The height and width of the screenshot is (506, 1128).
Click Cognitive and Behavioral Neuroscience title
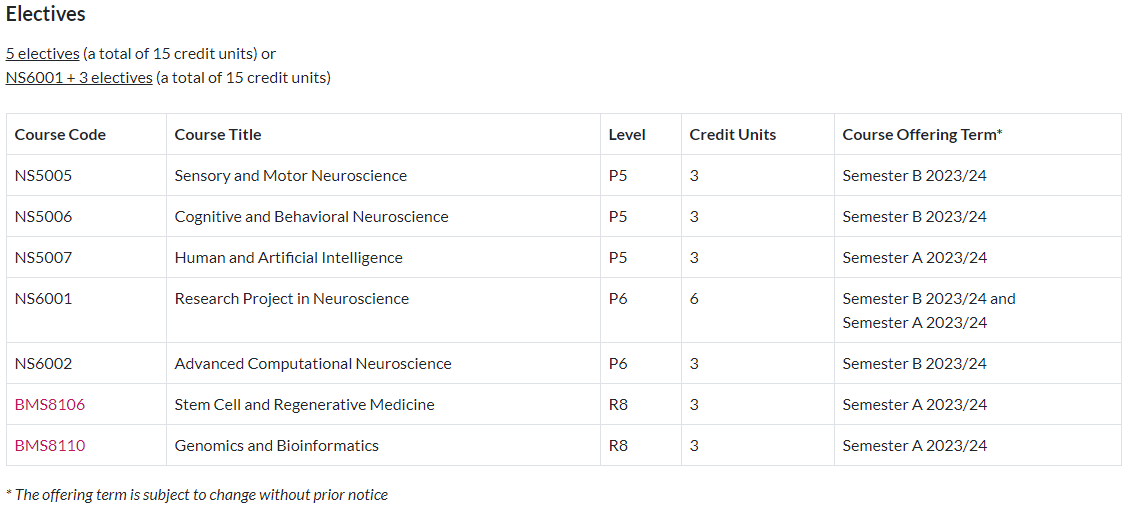pos(311,217)
